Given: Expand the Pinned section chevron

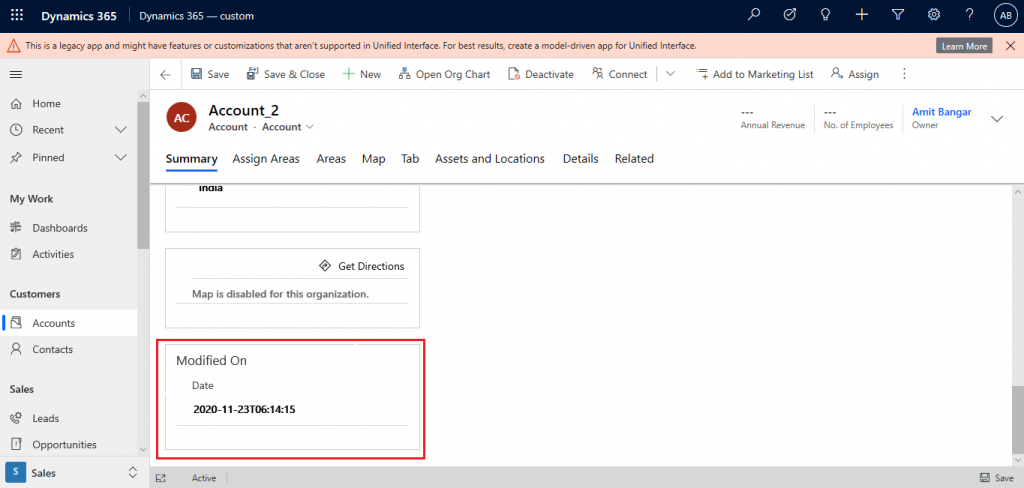Looking at the screenshot, I should [x=121, y=157].
